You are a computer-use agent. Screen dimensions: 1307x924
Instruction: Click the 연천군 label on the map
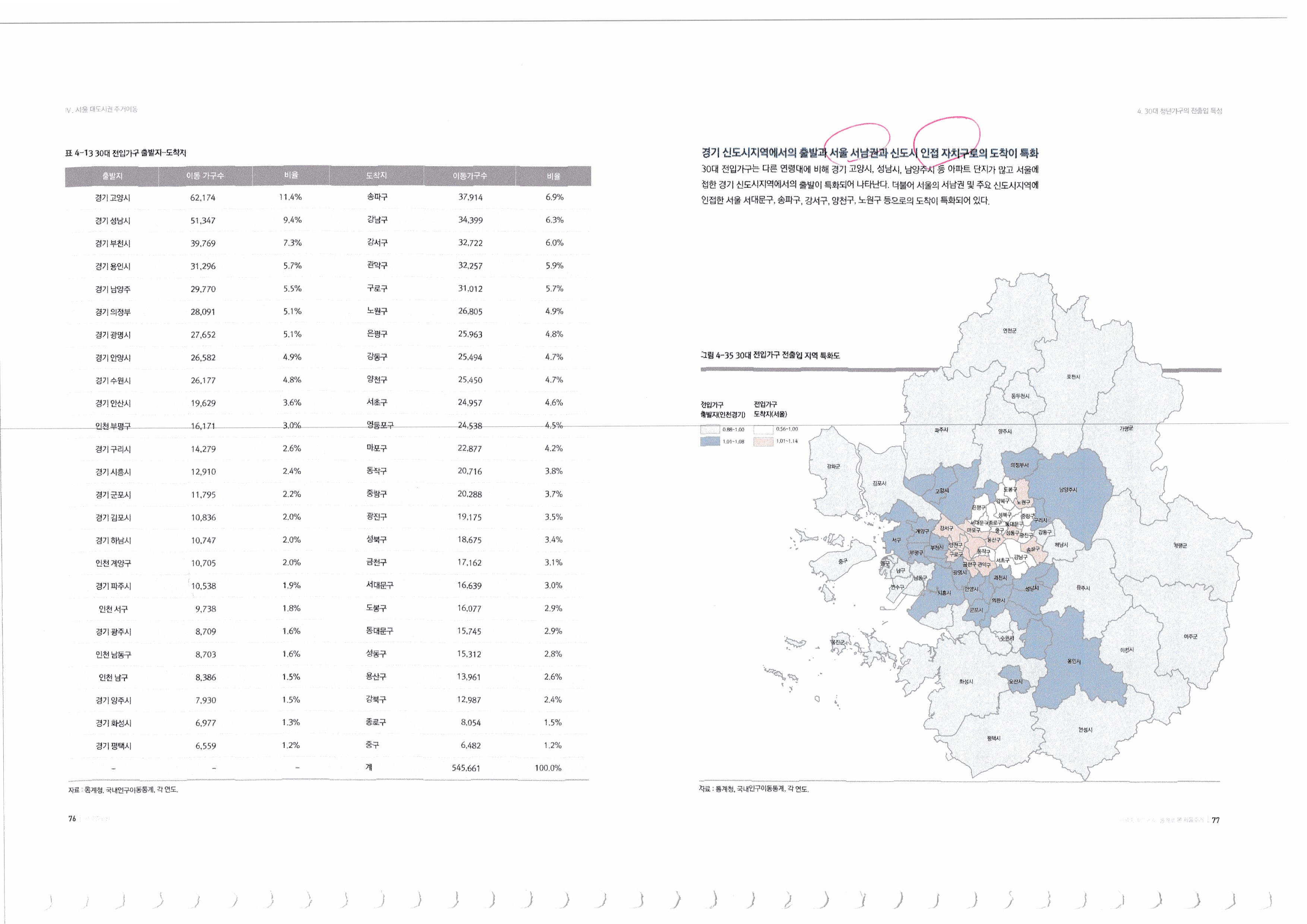pyautogui.click(x=1009, y=331)
